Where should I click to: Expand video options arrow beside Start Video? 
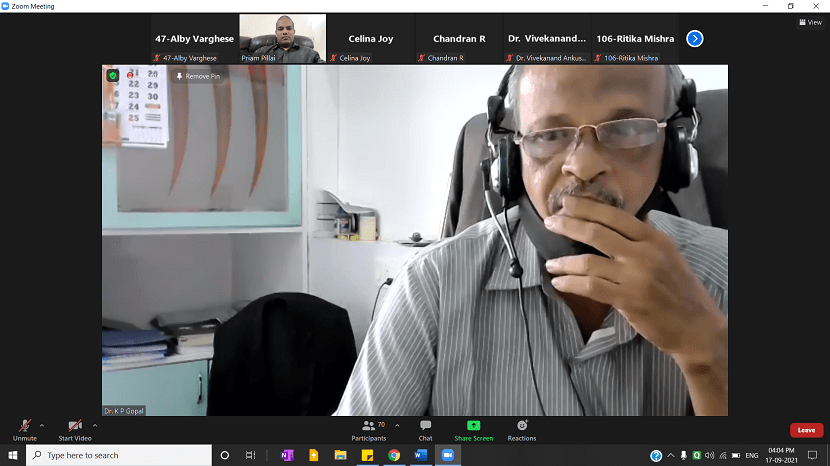pyautogui.click(x=97, y=425)
